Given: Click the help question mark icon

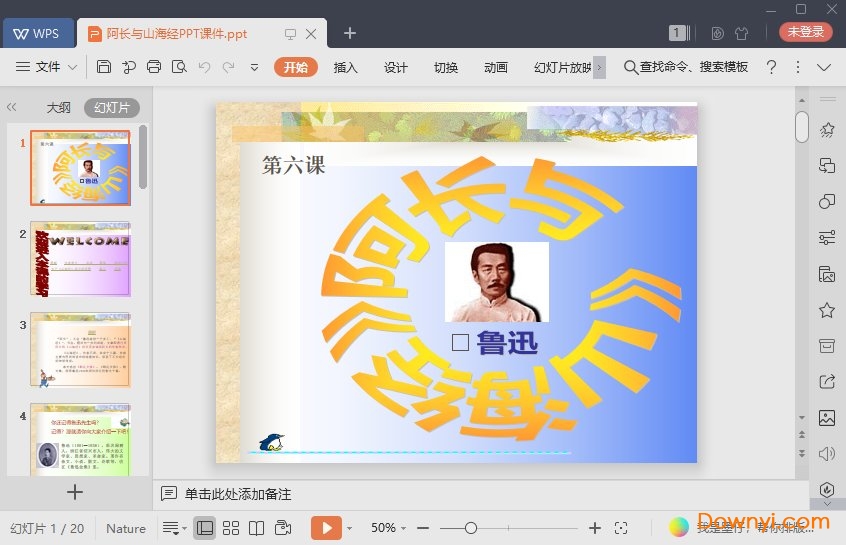Looking at the screenshot, I should click(772, 67).
